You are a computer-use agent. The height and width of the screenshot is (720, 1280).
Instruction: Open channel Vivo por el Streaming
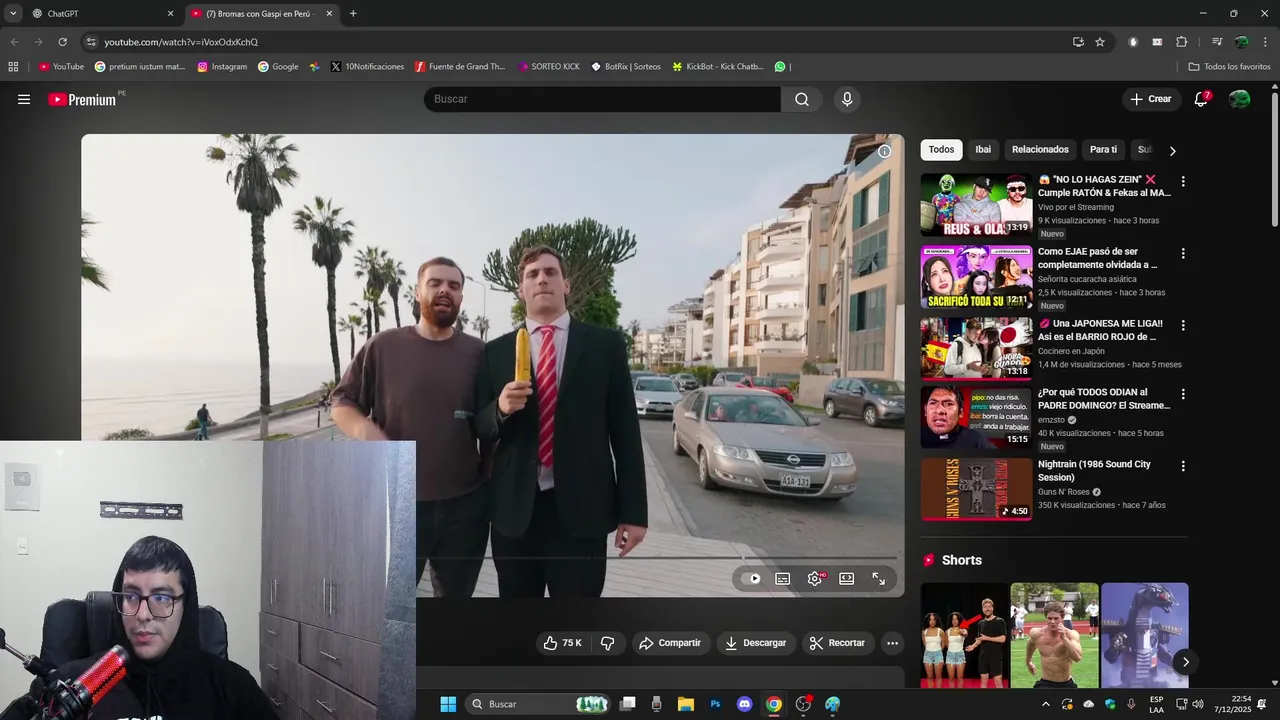click(x=1076, y=207)
